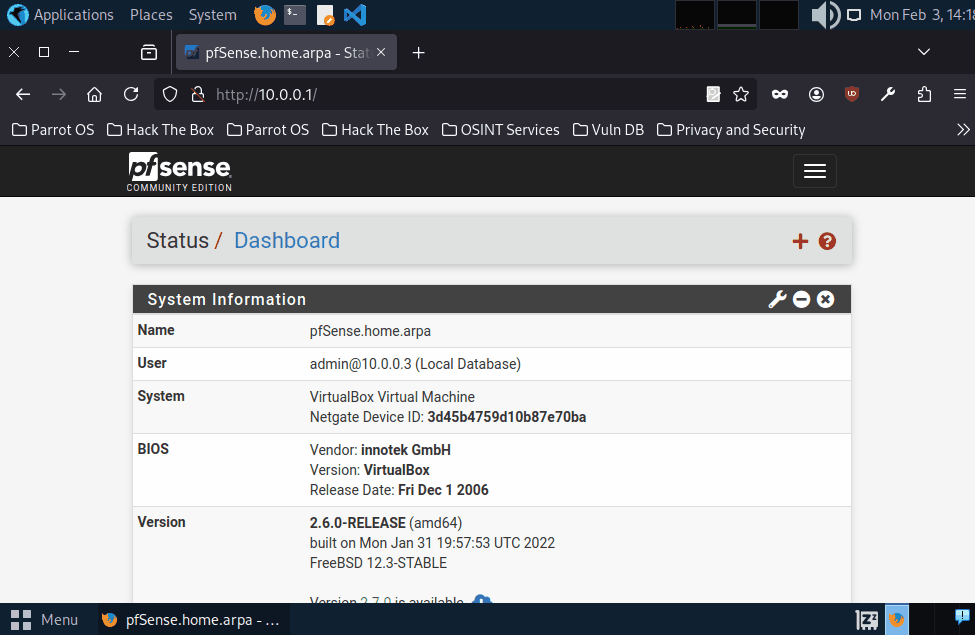975x635 pixels.
Task: Add a widget with the plus icon
Action: pyautogui.click(x=800, y=241)
